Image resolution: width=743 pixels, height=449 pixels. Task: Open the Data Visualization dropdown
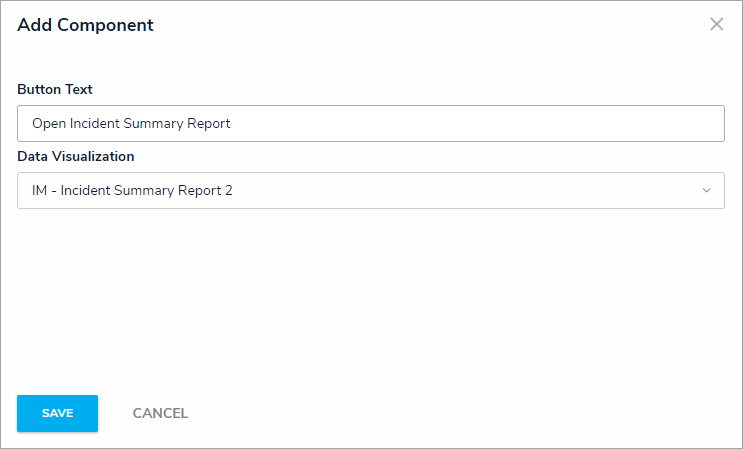[x=370, y=191]
